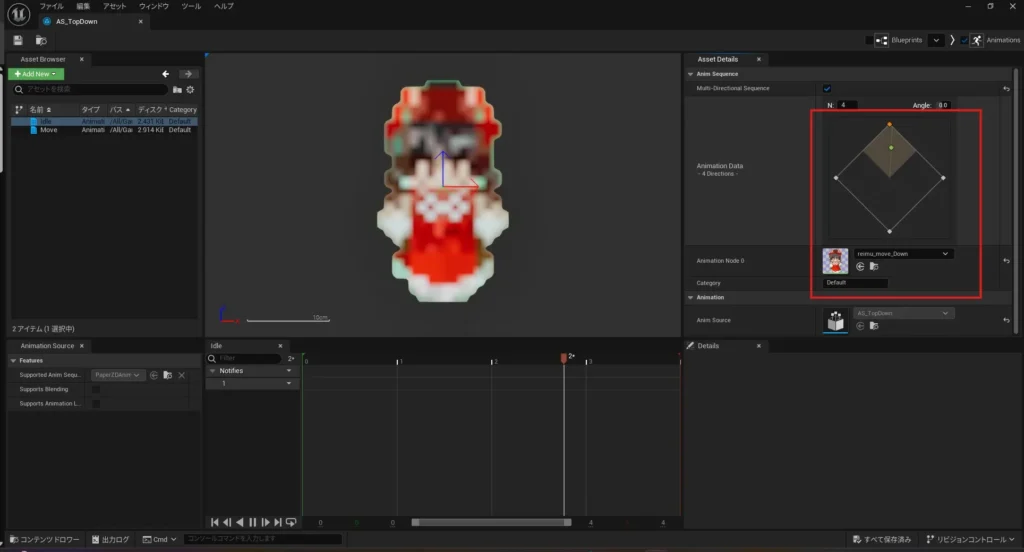Open the アセット menu

tap(114, 6)
